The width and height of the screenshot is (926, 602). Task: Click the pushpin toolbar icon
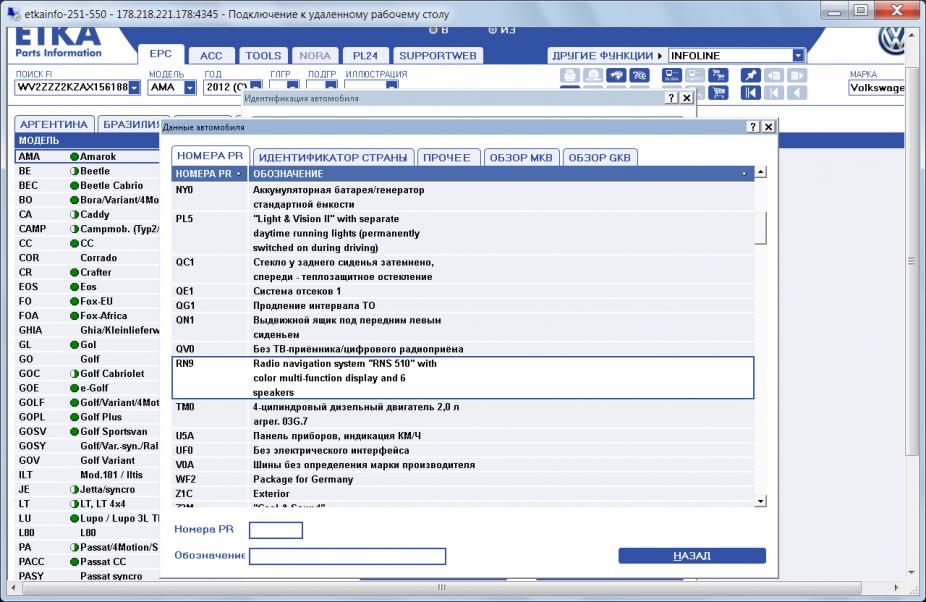751,75
